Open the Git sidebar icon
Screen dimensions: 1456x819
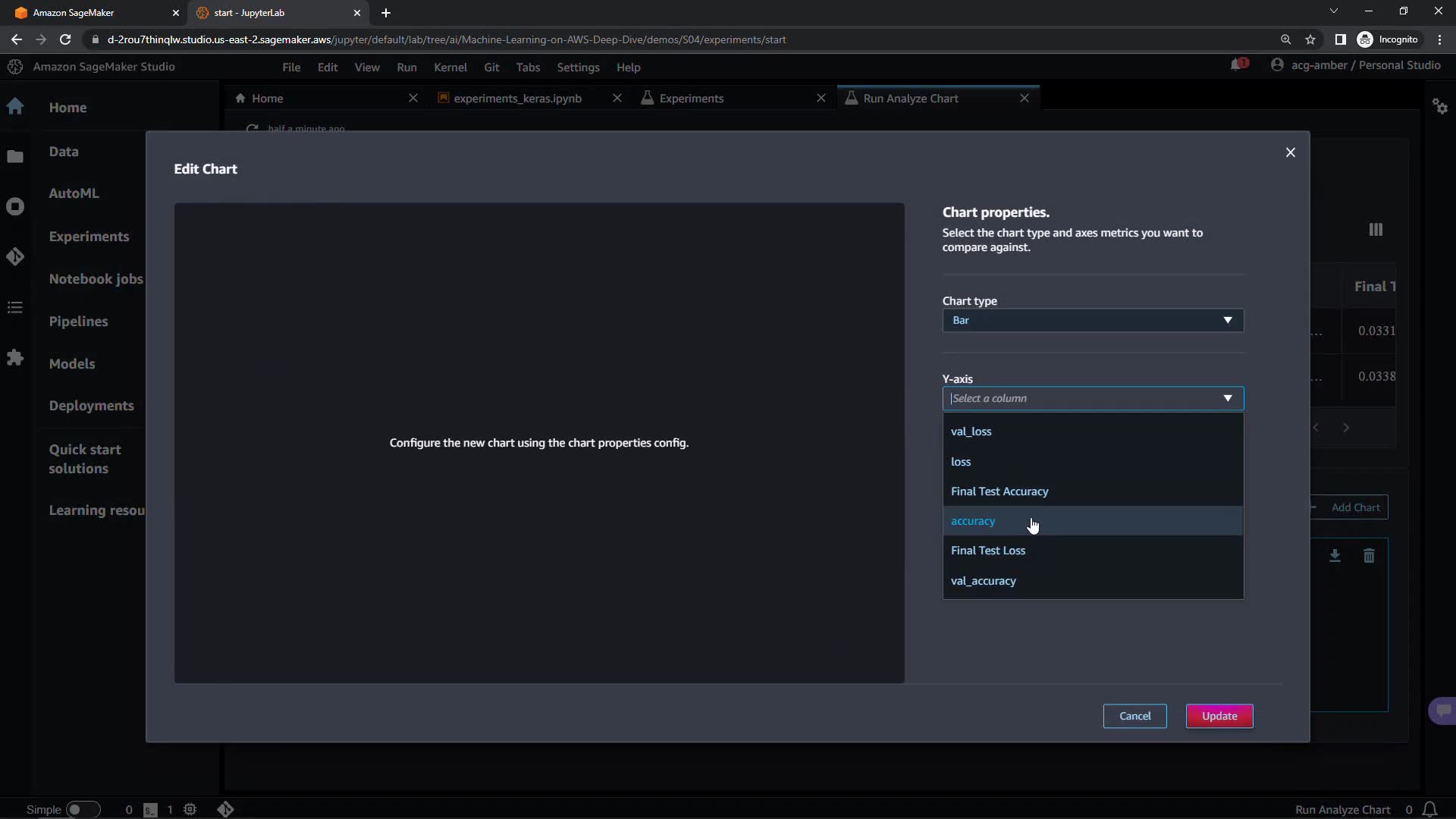(15, 257)
